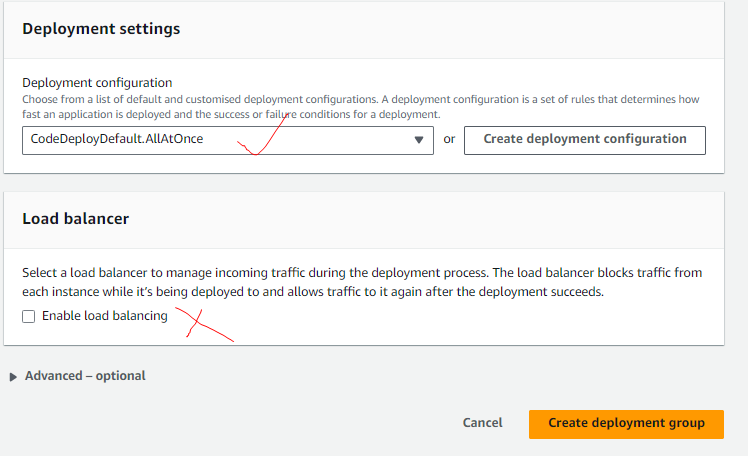Click the red X annotation mark
Screen dimensions: 748x456
coord(205,324)
